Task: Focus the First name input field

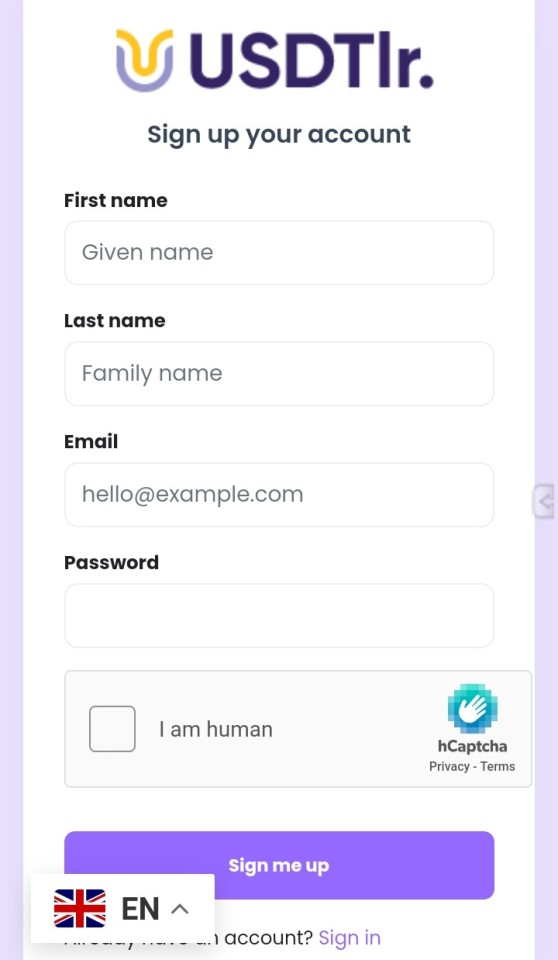Action: coord(279,253)
